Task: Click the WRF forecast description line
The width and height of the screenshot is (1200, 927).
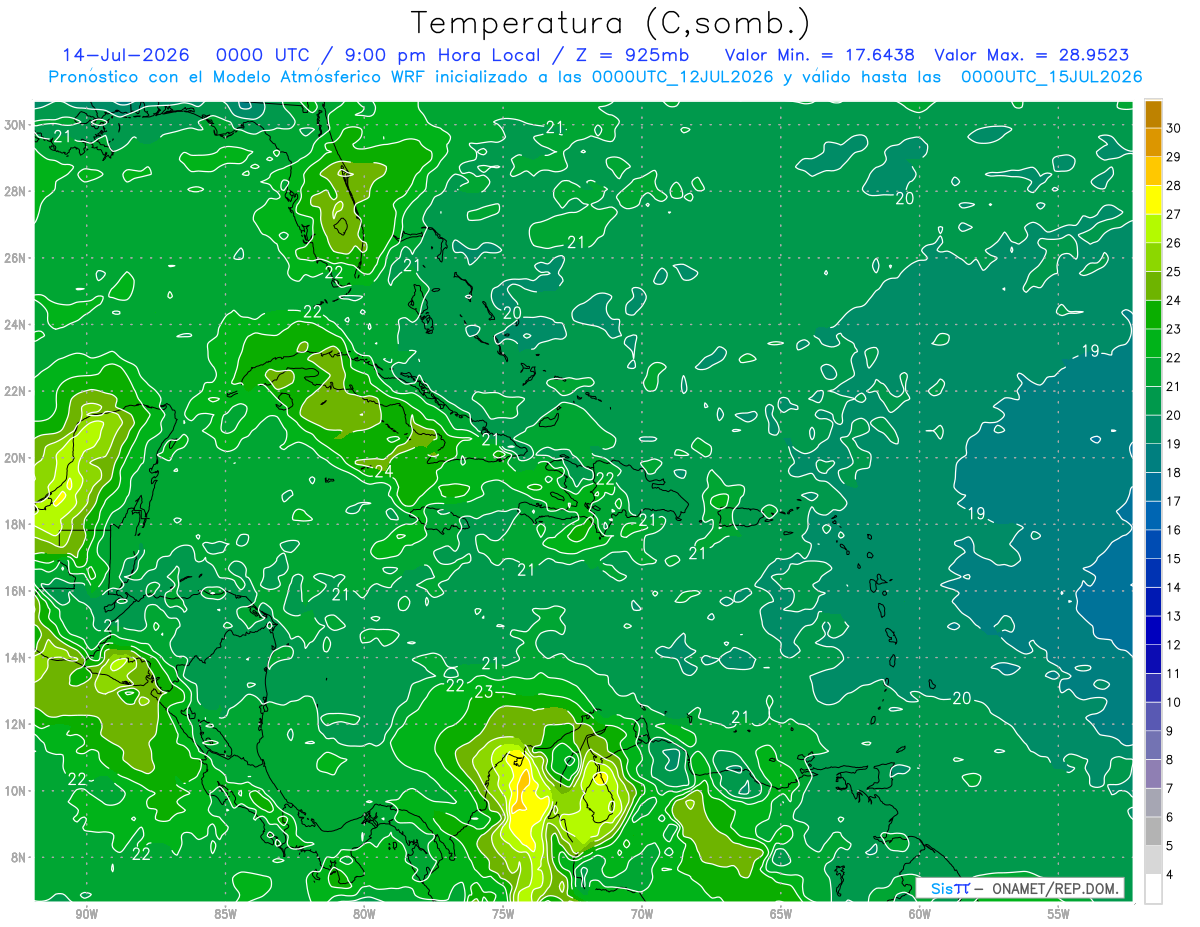Action: pyautogui.click(x=595, y=77)
